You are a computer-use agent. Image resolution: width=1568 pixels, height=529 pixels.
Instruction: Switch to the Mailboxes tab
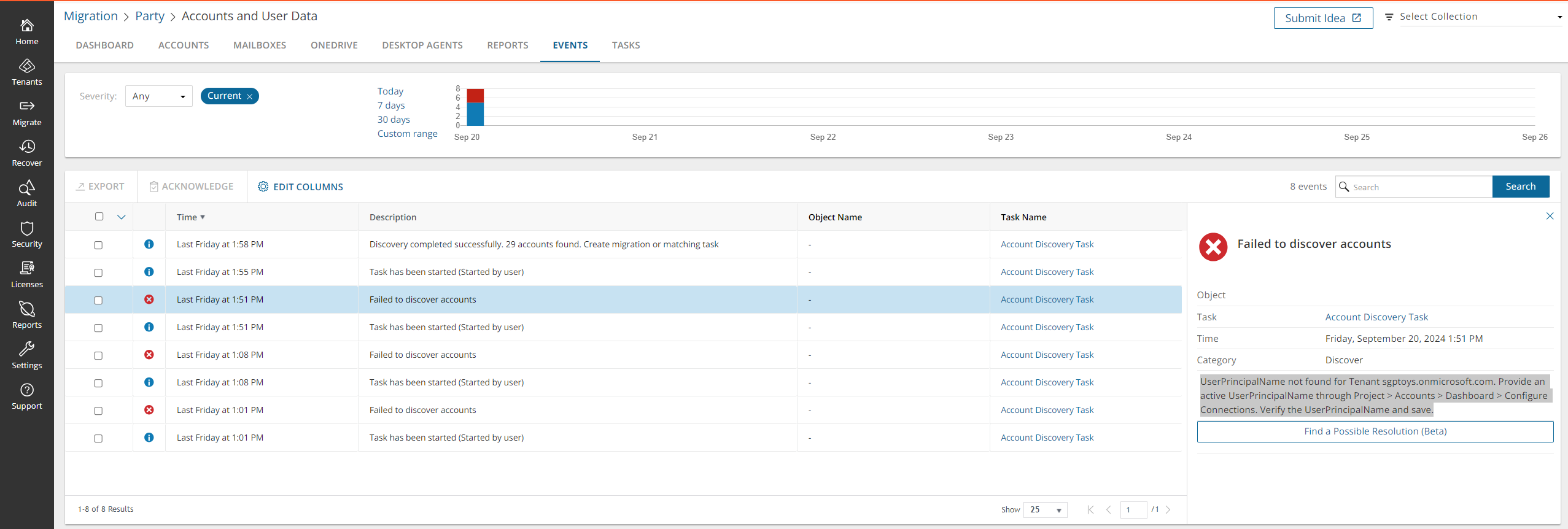(x=260, y=45)
